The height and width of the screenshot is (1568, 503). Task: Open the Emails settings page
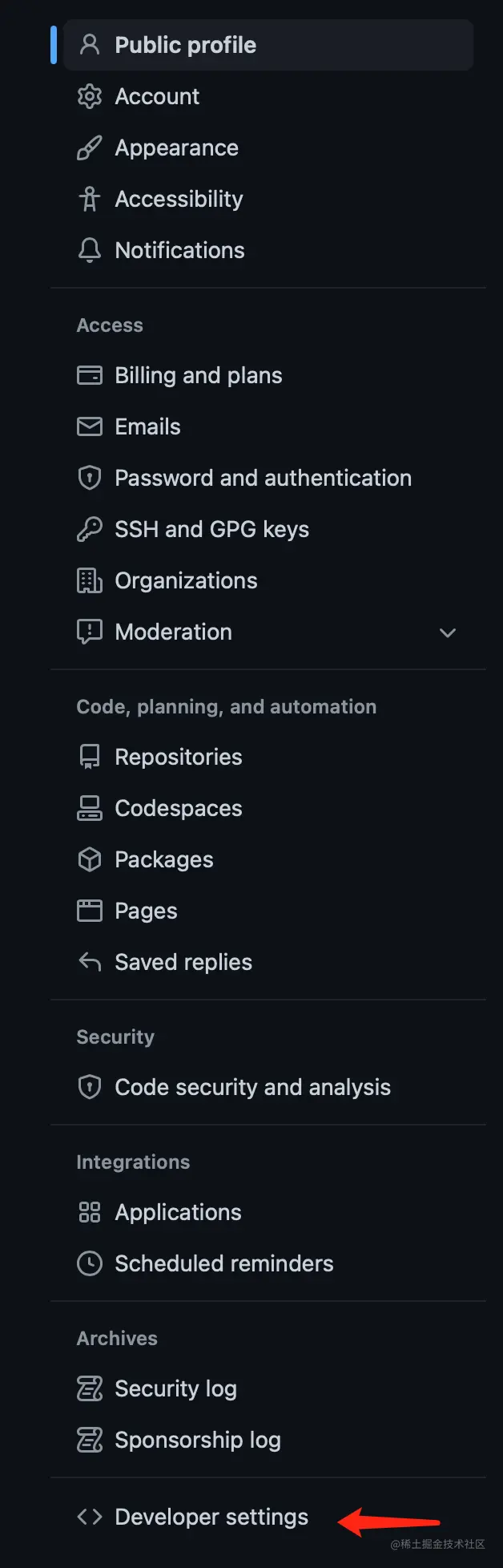pos(147,426)
